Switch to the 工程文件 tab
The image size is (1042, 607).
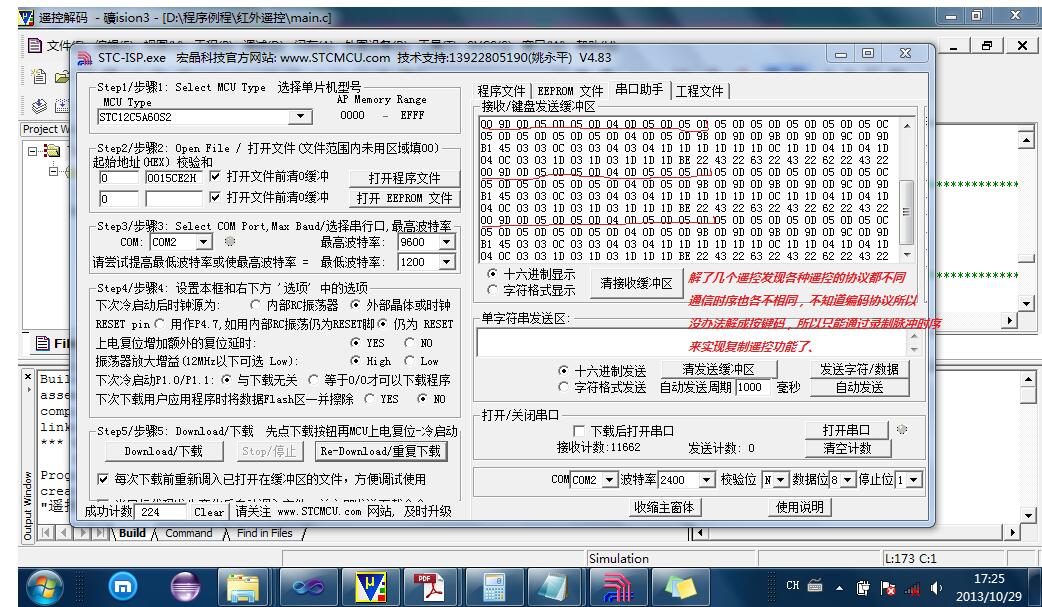[x=700, y=91]
